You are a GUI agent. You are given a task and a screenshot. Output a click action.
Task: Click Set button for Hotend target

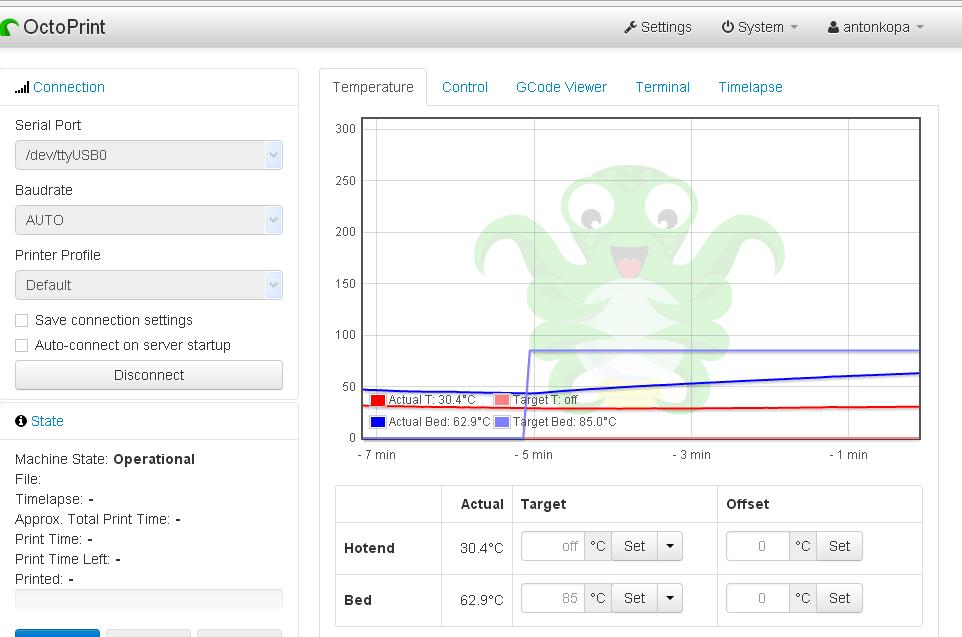(x=634, y=546)
